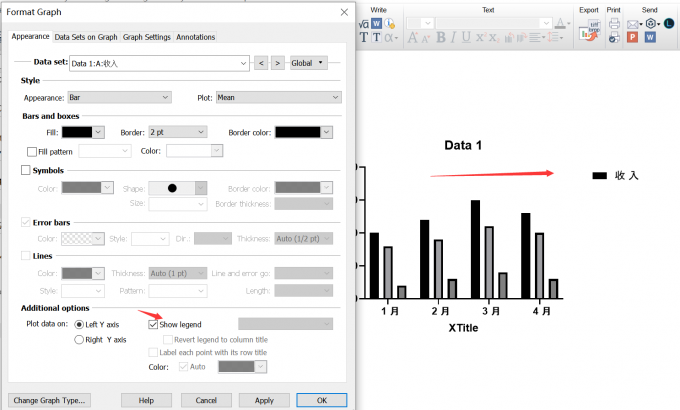Screen dimensions: 680x410
Task: Tick the Lines checkbox
Action: point(26,256)
